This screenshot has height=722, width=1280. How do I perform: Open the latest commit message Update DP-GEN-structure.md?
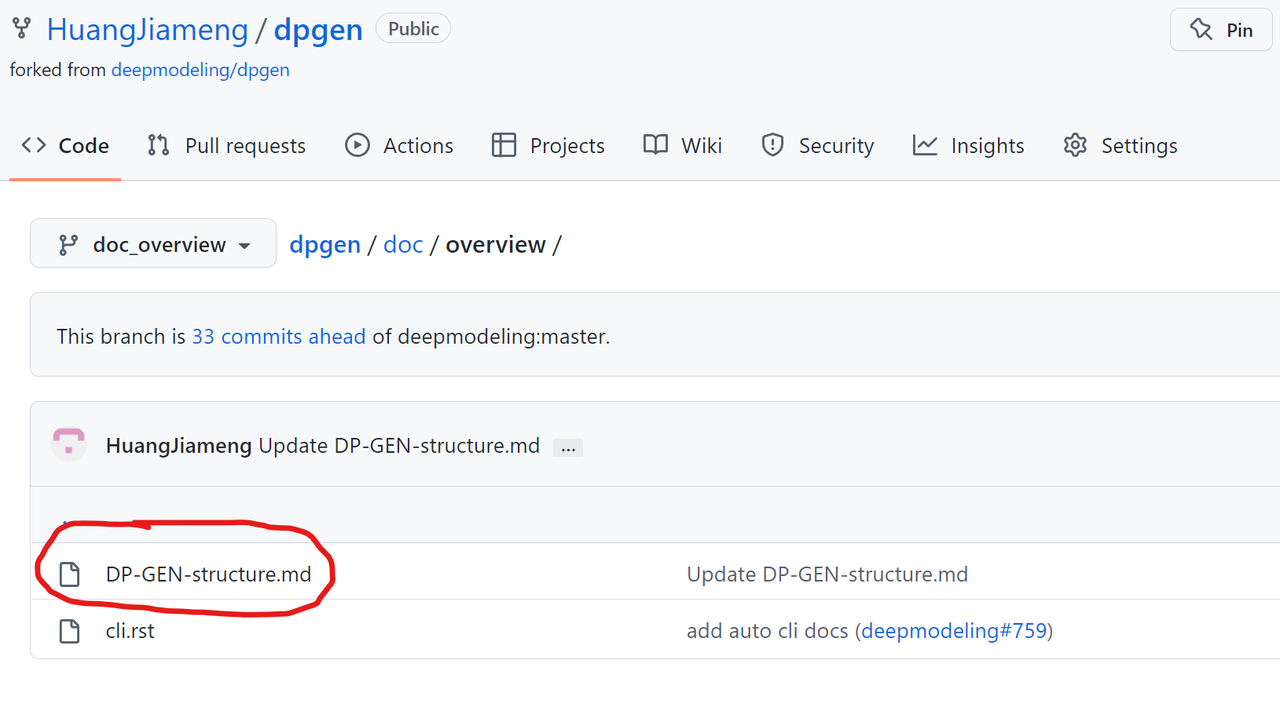399,446
